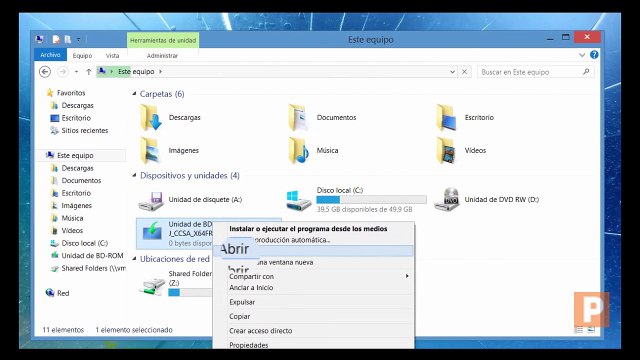Screen dimensions: 640x360
Task: Open the Administrar ribbon tab
Action: (162, 56)
